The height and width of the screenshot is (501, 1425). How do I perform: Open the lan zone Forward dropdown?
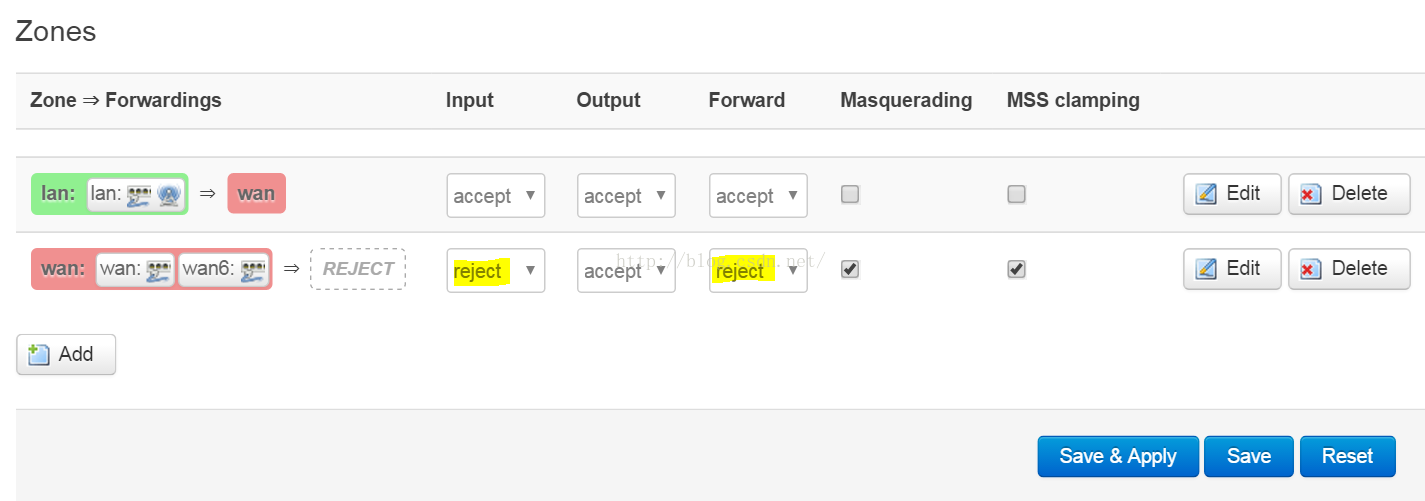click(758, 196)
